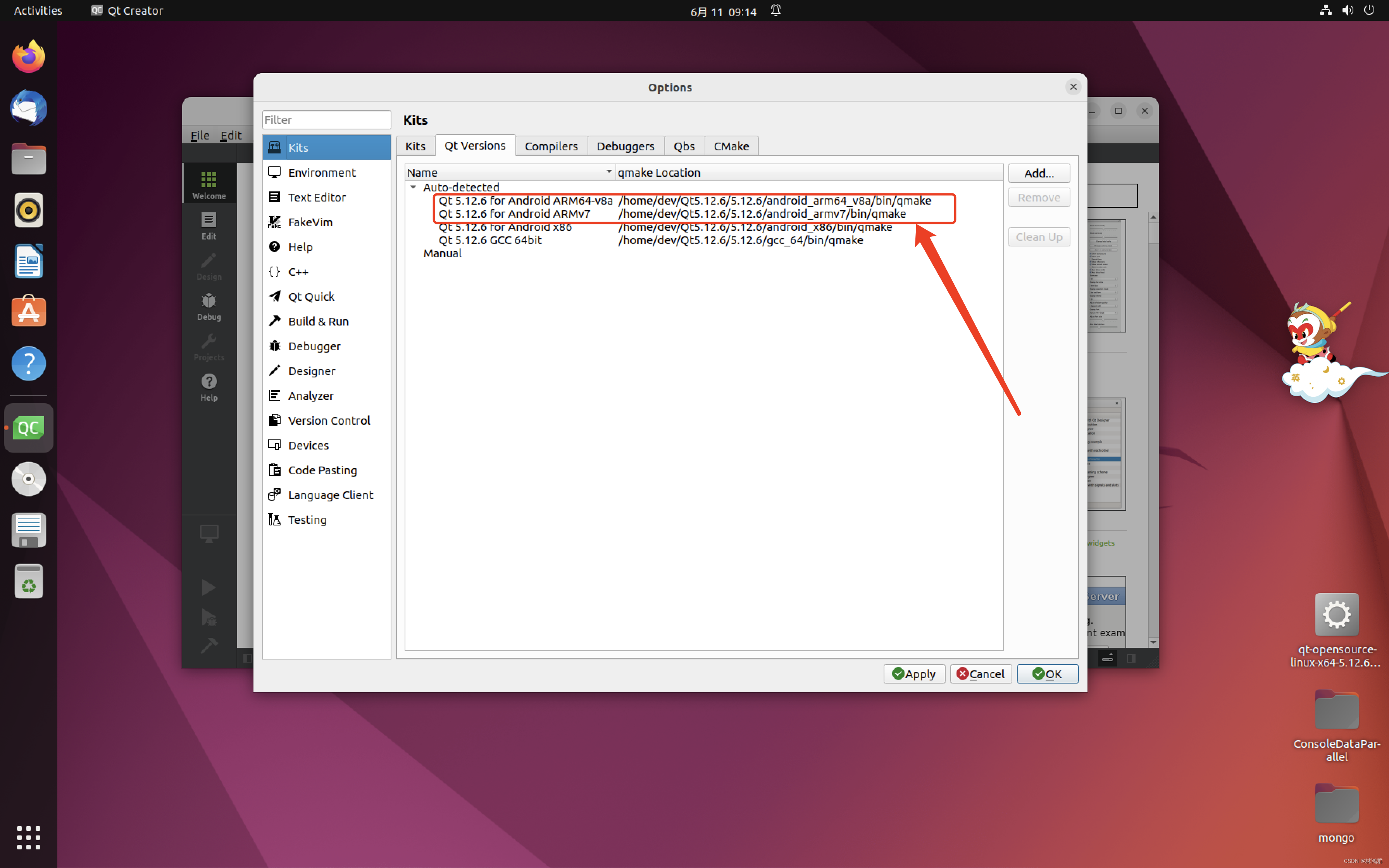1389x868 pixels.
Task: Collapse the Auto-detected tree group
Action: [x=413, y=187]
